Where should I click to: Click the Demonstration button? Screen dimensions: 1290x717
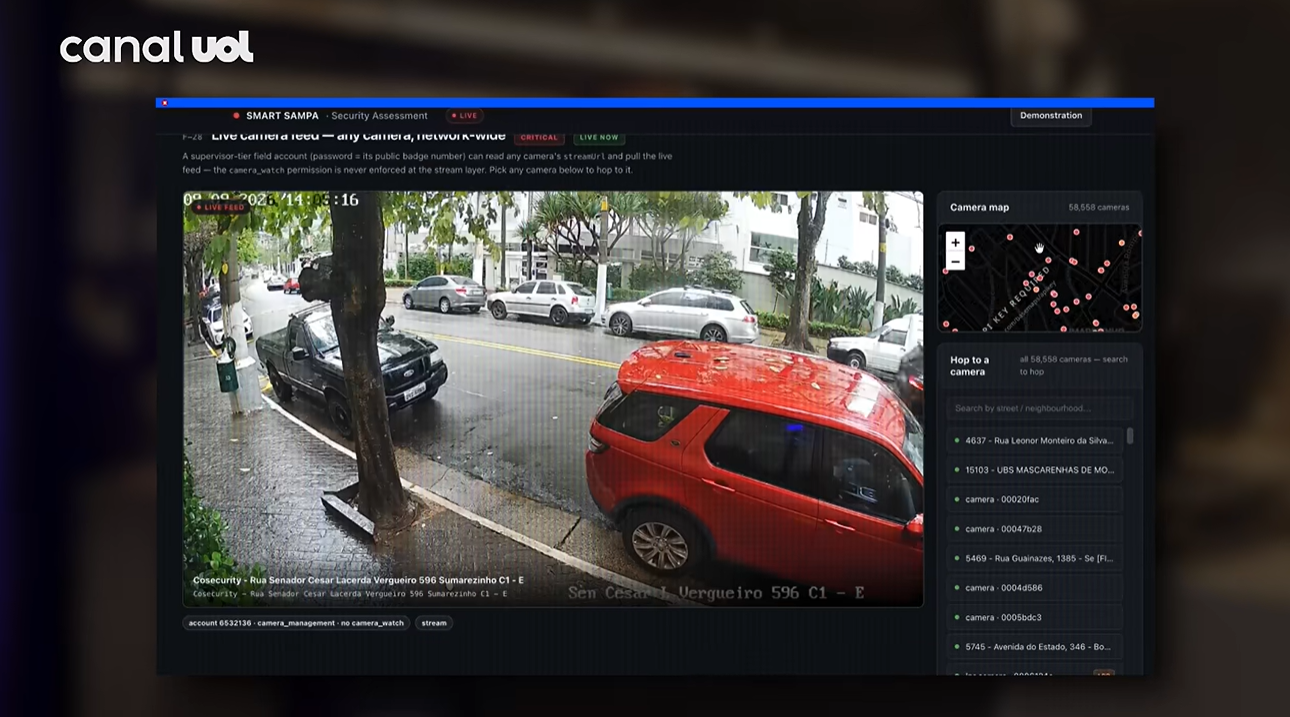coord(1051,115)
